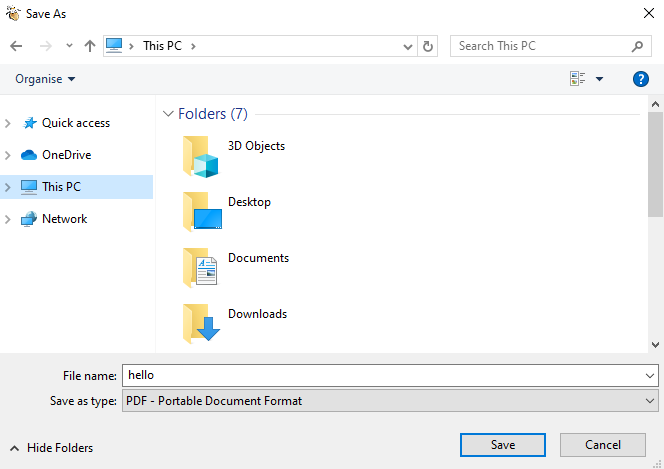This screenshot has width=664, height=469.
Task: Click the vertical scrollbar thumb
Action: pos(655,165)
